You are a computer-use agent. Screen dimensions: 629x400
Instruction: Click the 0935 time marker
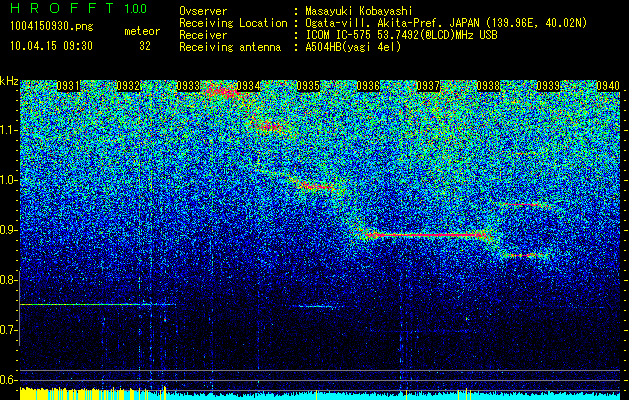point(308,86)
